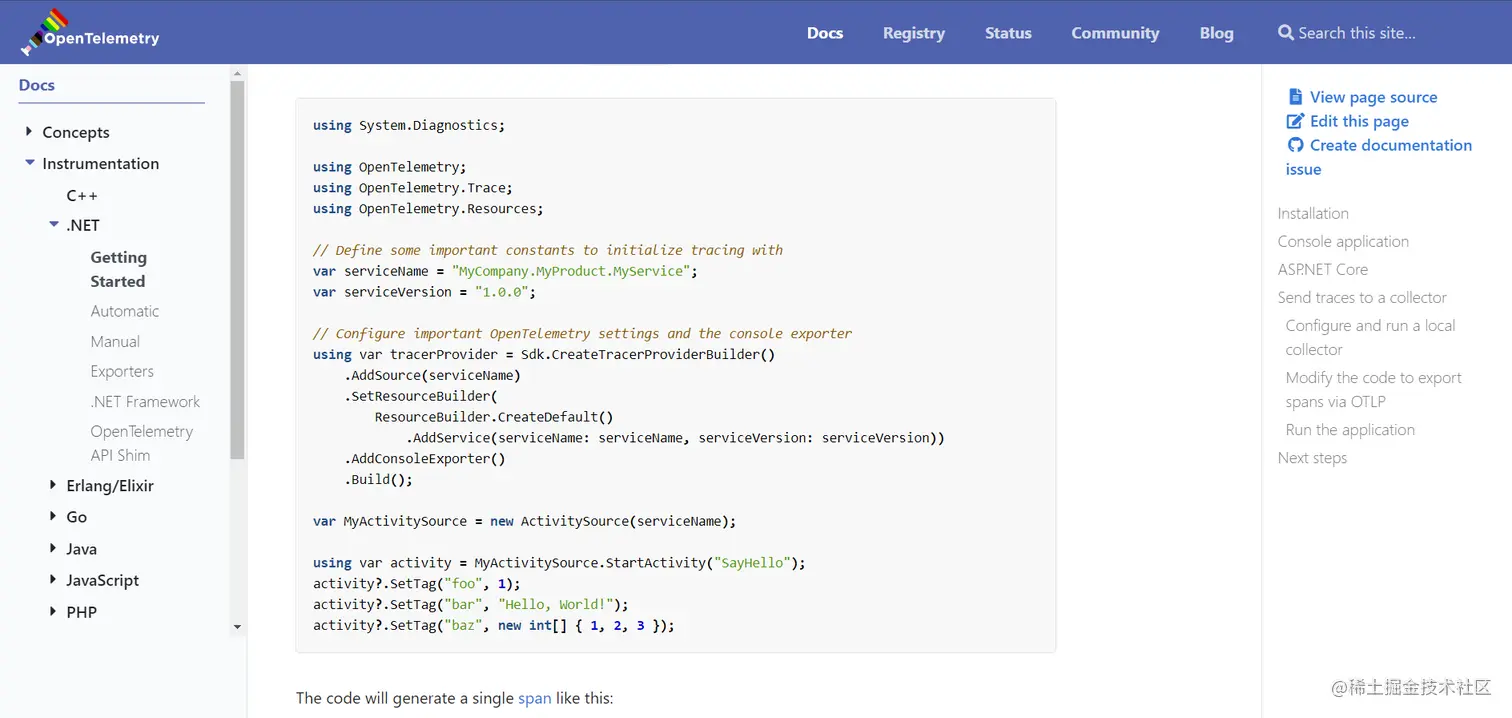Jump to Send traces to a collector

click(x=1361, y=297)
